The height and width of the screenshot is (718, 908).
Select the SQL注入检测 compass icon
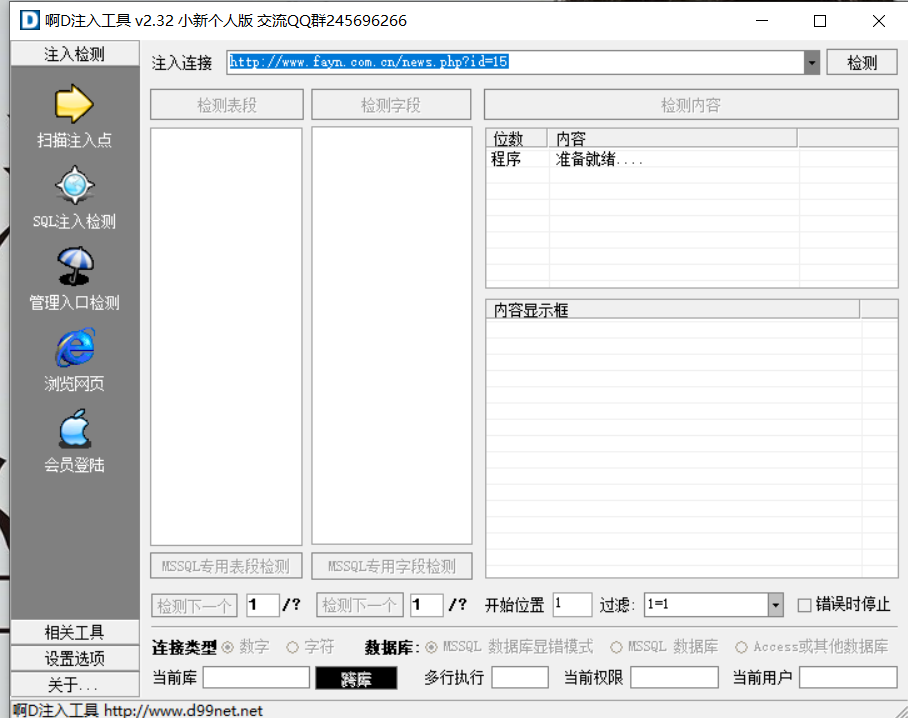pos(75,185)
